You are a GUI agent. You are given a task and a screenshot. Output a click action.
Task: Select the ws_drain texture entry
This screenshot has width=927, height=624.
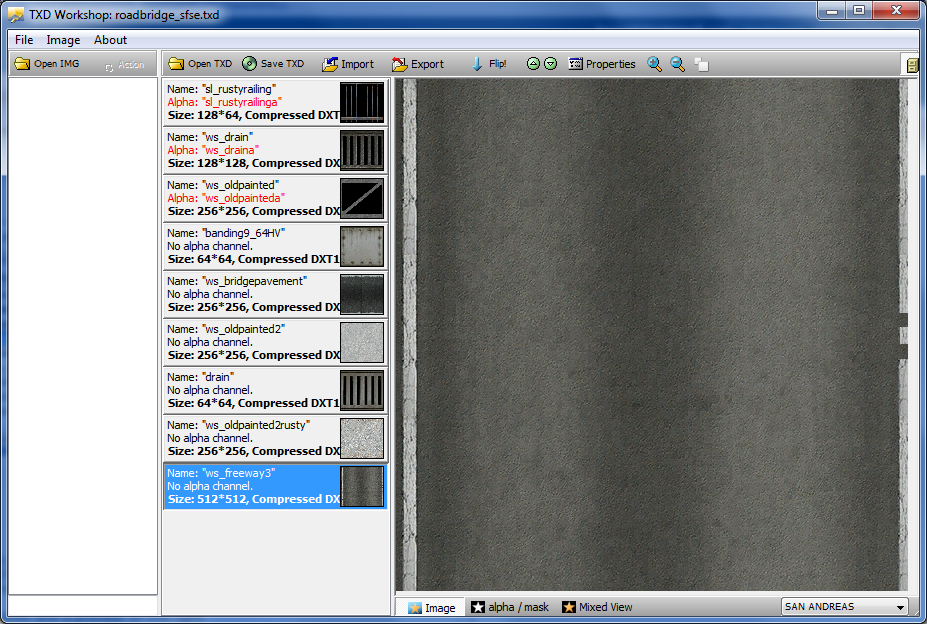point(250,150)
